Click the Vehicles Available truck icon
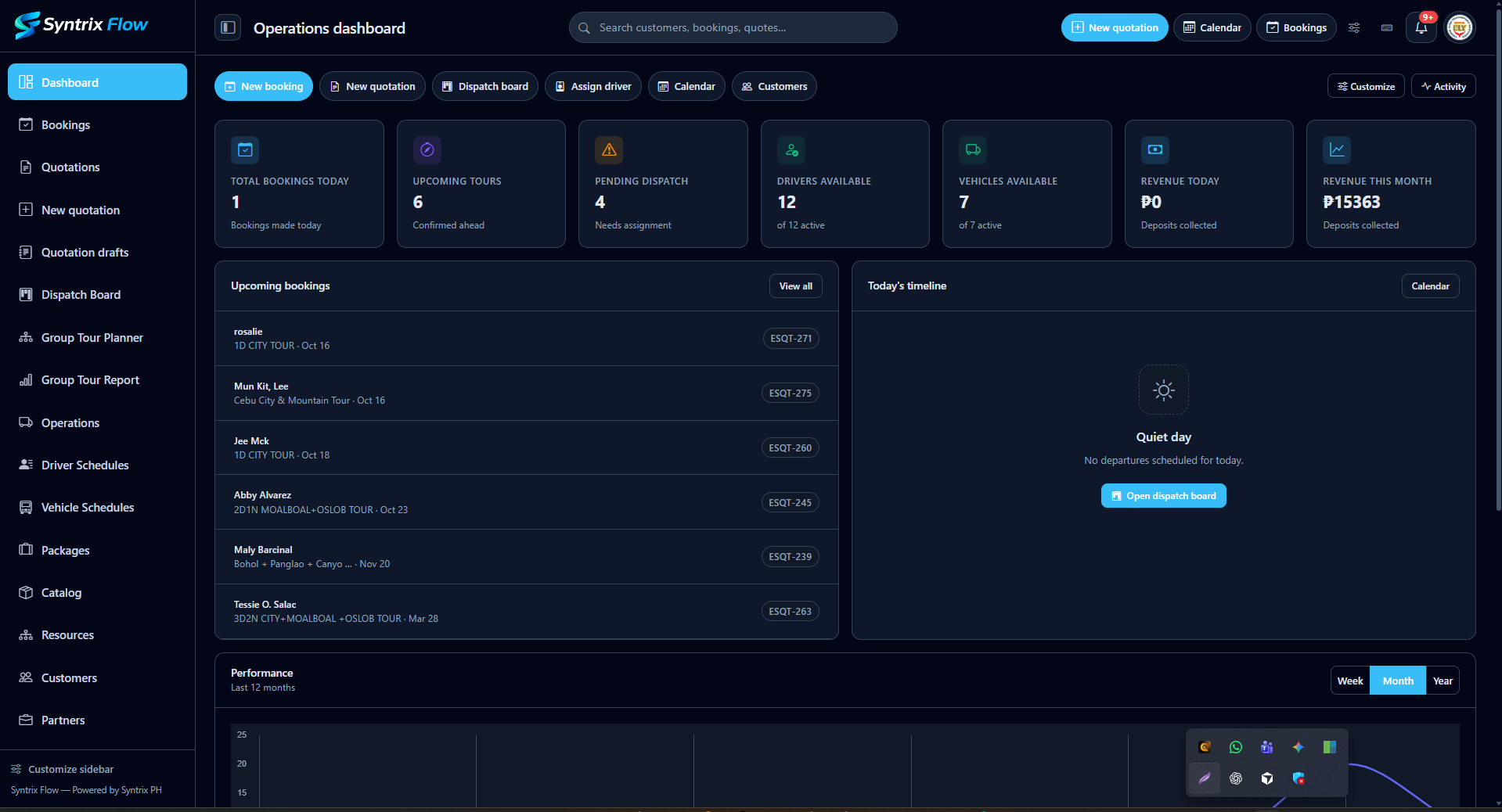Image resolution: width=1502 pixels, height=812 pixels. coord(973,149)
